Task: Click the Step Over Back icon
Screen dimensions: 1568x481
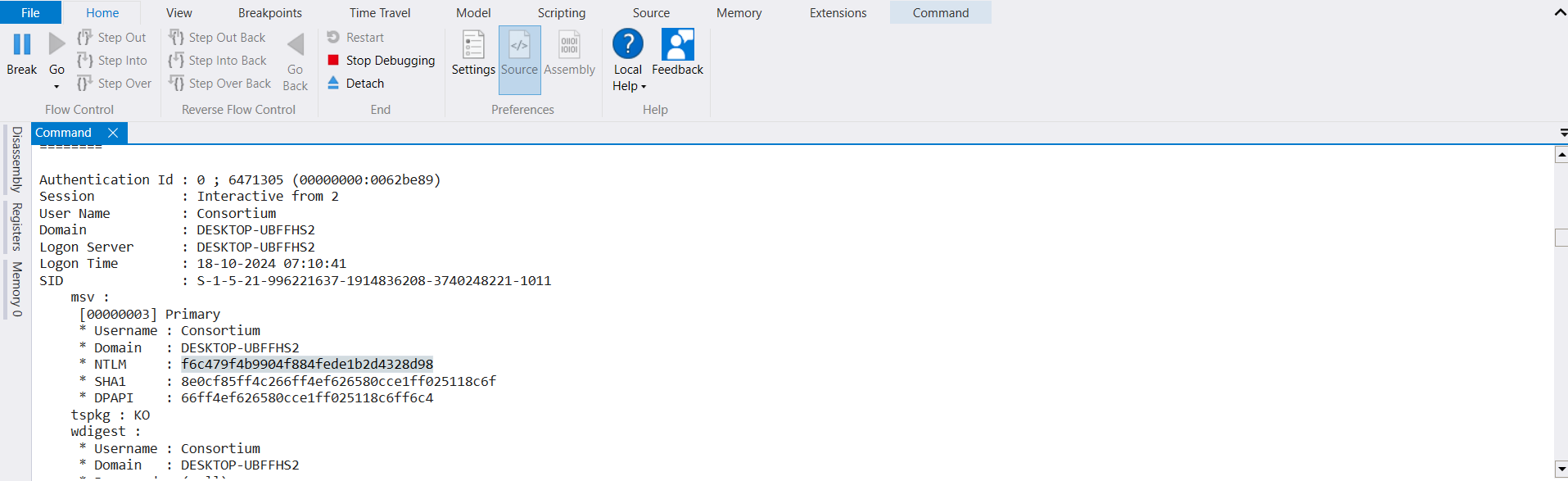Action: pyautogui.click(x=176, y=83)
